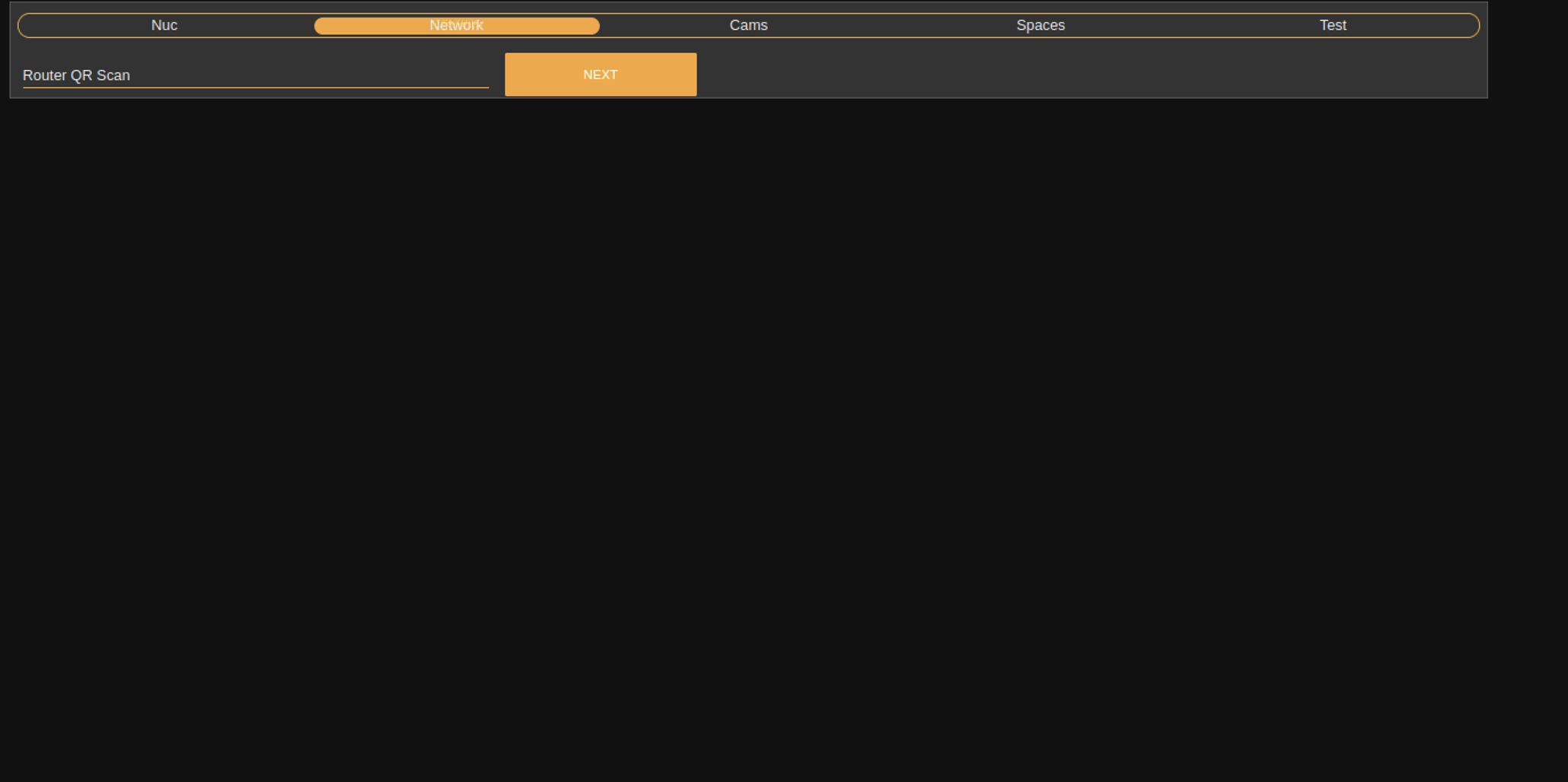The height and width of the screenshot is (782, 1568).
Task: Choose Test at end of step bar
Action: 1332,25
